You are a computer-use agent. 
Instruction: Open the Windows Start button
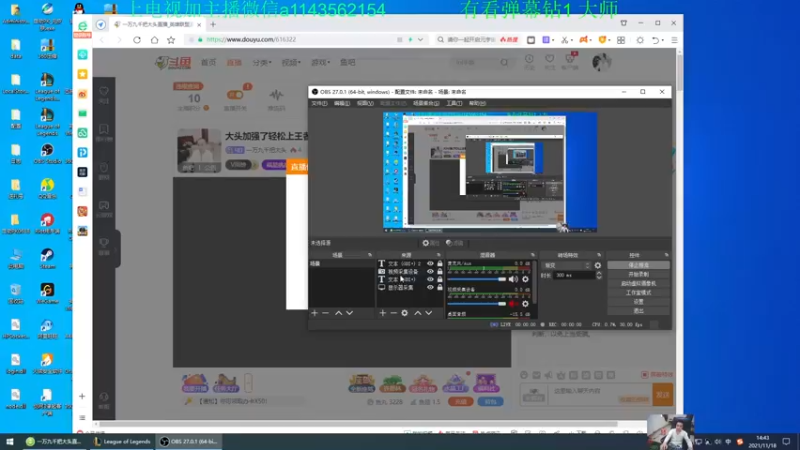pyautogui.click(x=10, y=442)
